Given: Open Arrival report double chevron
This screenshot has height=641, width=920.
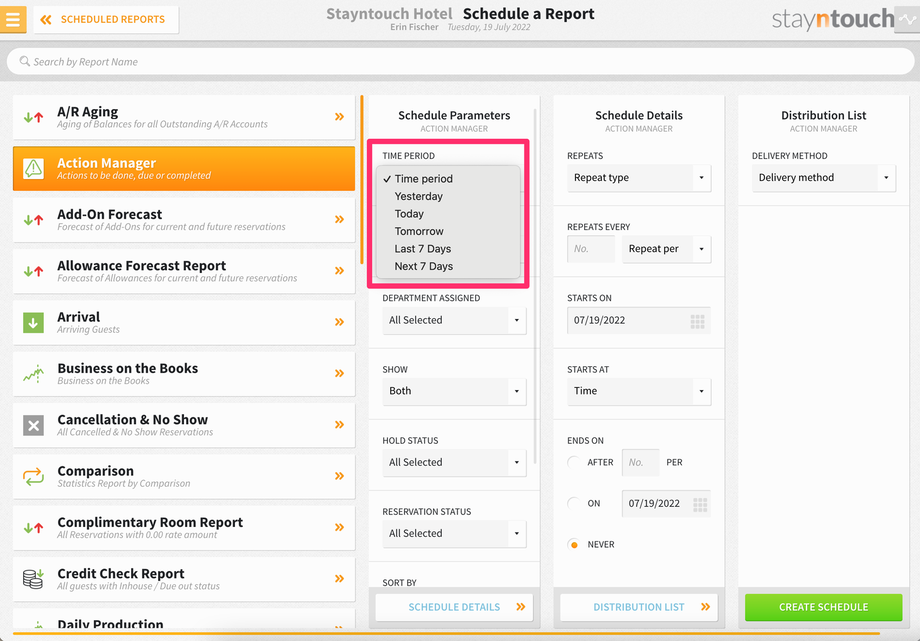Looking at the screenshot, I should click(x=339, y=322).
